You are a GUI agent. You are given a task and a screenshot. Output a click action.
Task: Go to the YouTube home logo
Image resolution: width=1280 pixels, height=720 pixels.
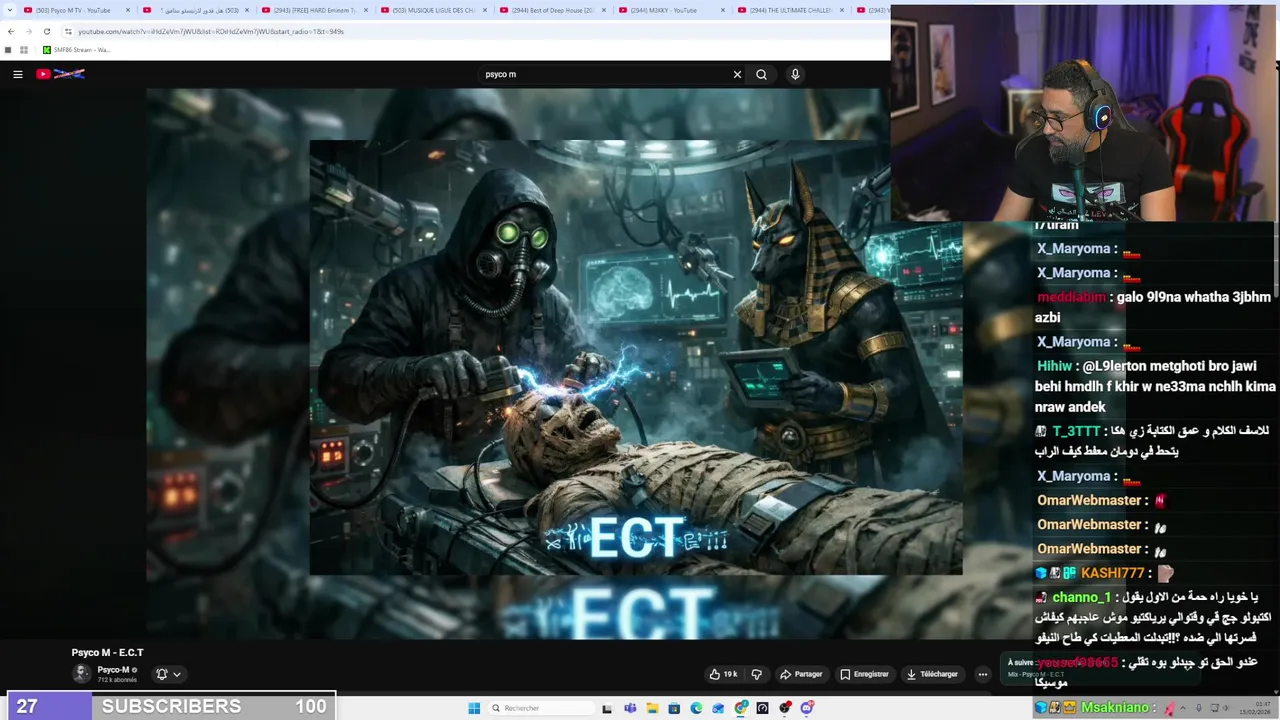tap(60, 74)
